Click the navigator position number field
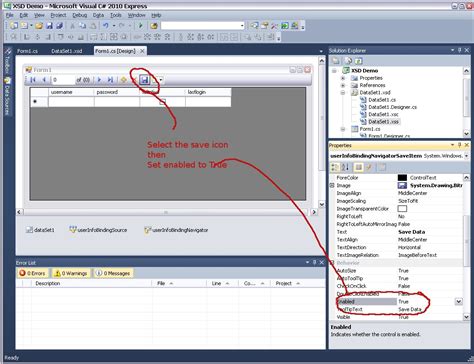474x364 pixels. 63,80
